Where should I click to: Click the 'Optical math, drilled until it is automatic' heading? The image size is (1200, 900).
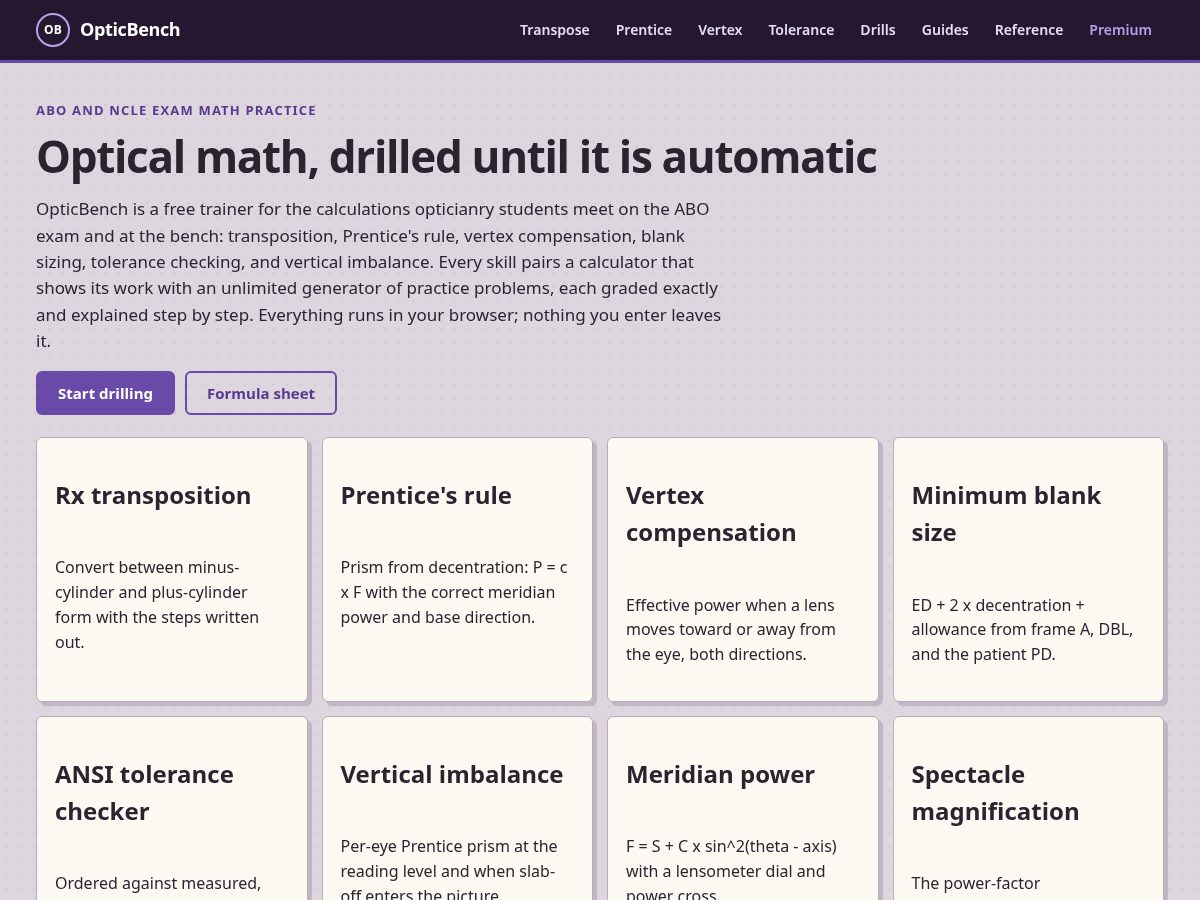click(x=456, y=157)
